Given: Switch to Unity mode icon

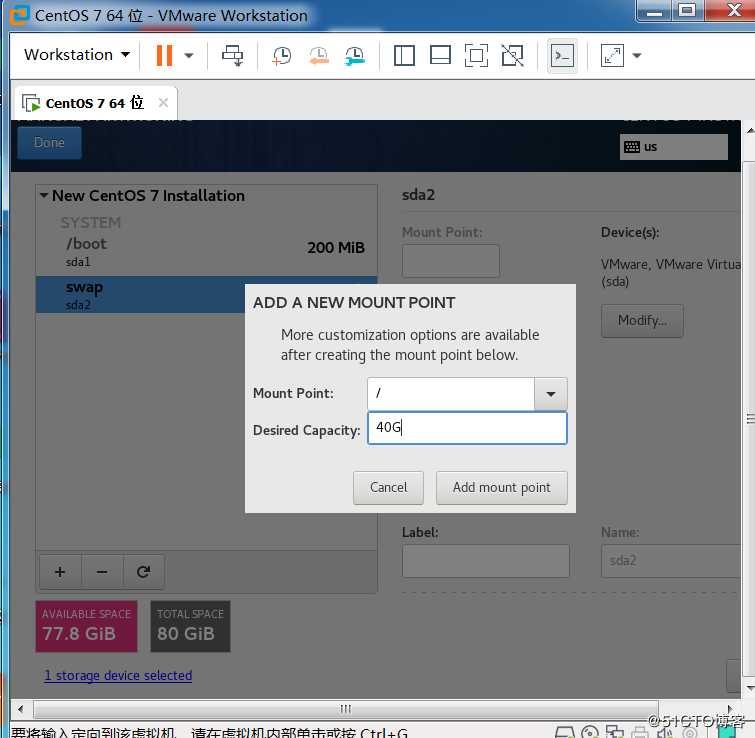Looking at the screenshot, I should click(x=512, y=55).
